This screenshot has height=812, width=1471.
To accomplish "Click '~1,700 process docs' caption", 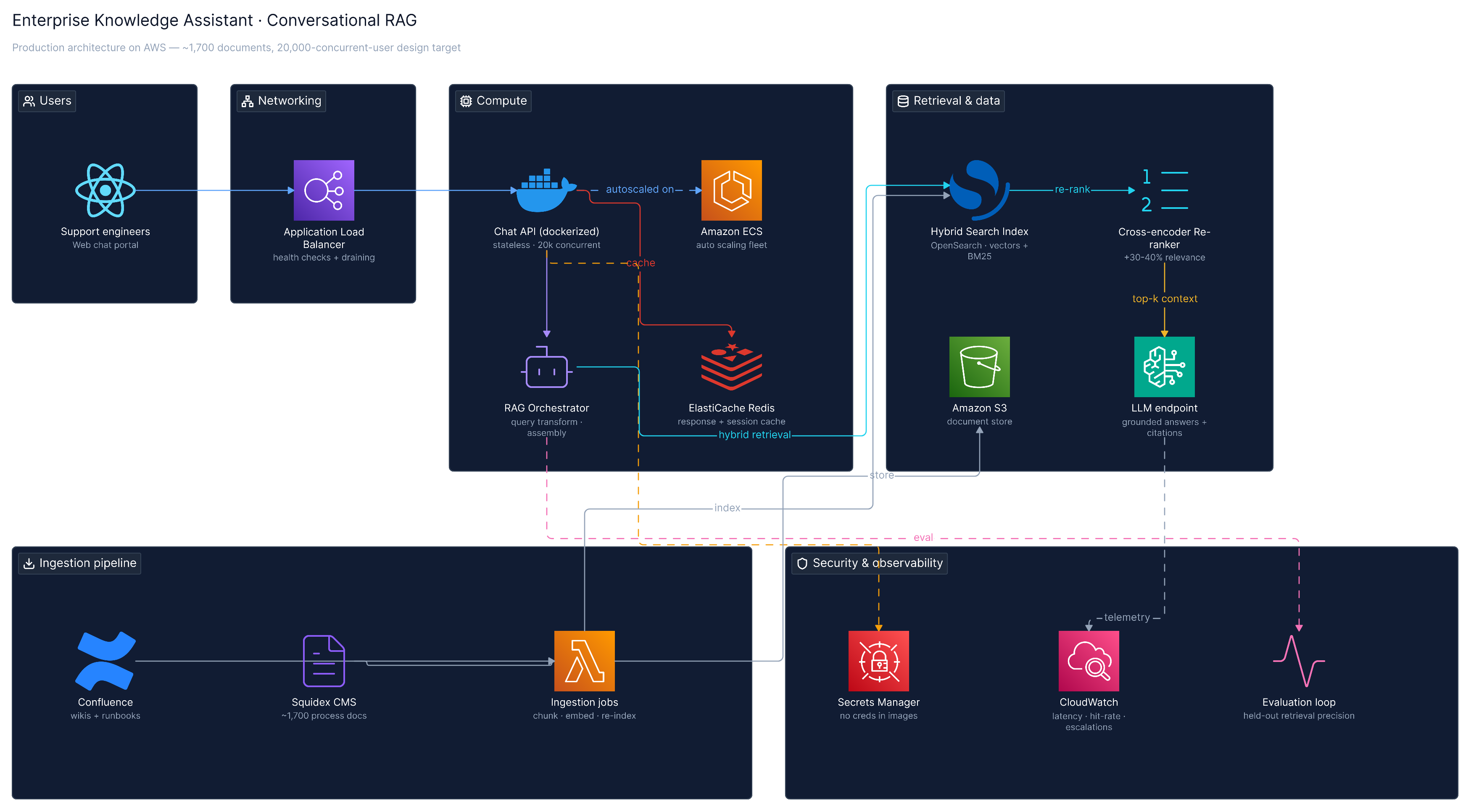I will click(x=324, y=715).
